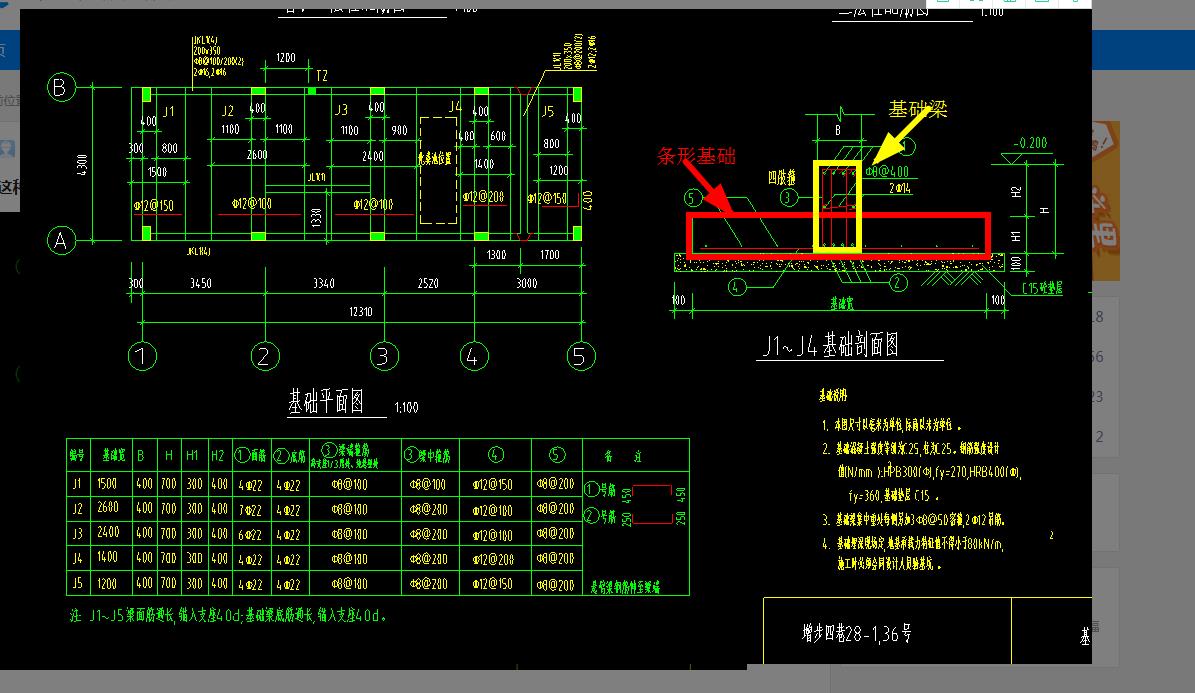Click axis bubble 3 below the plan

[383, 356]
